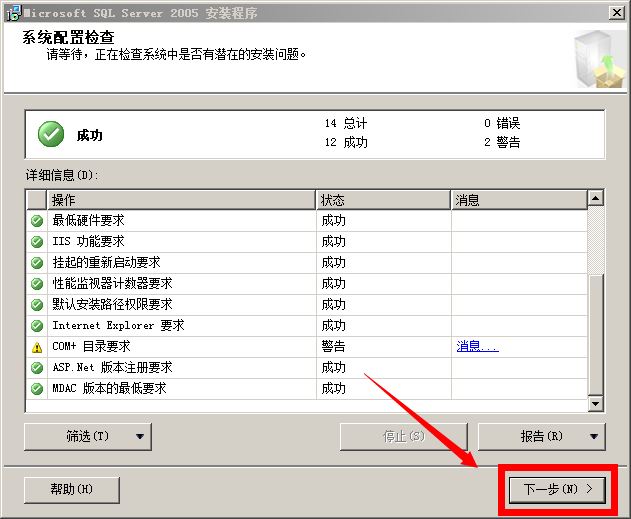This screenshot has height=519, width=631.
Task: Click the check icon for MDAC 版本的最低要求
Action: [x=37, y=389]
